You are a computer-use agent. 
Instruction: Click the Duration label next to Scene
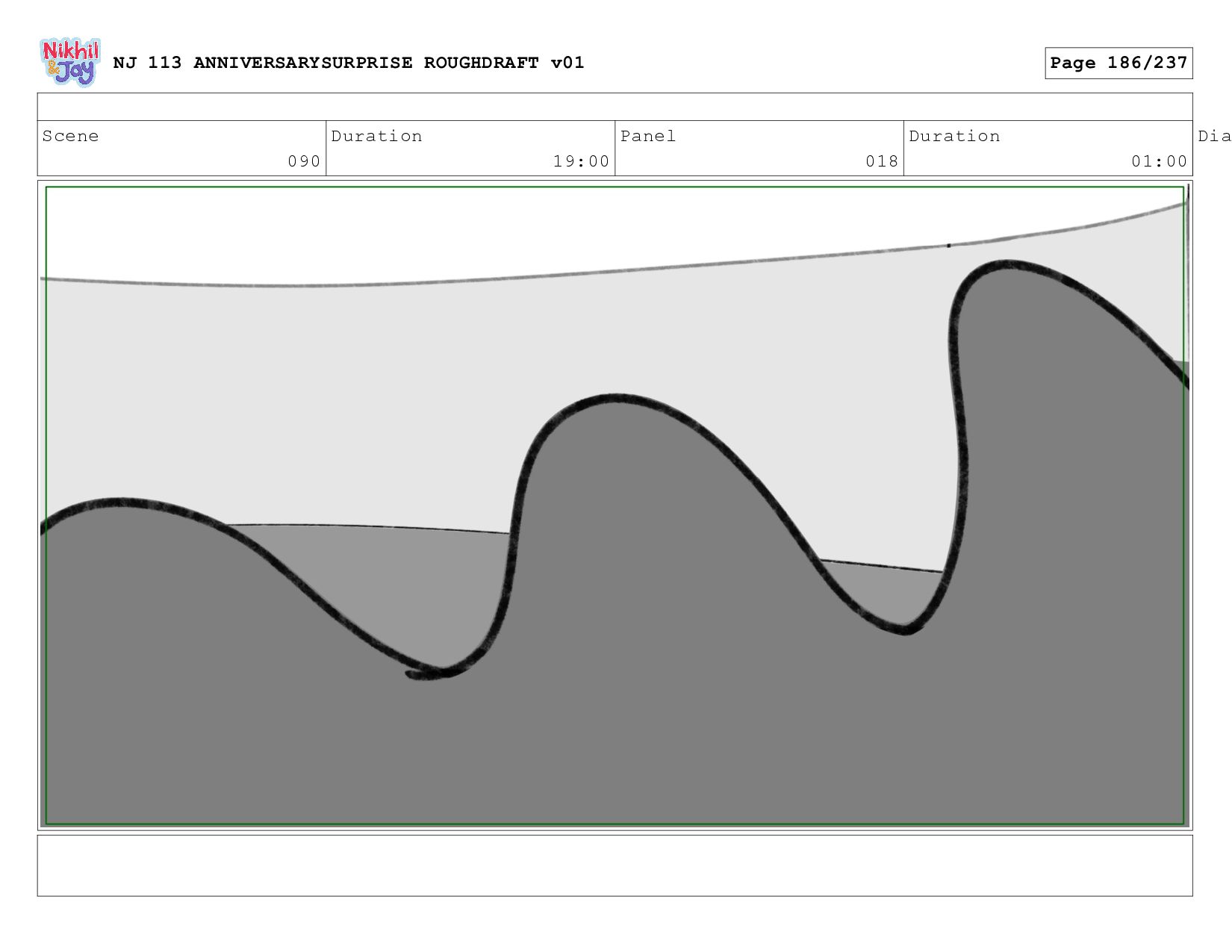(x=376, y=136)
